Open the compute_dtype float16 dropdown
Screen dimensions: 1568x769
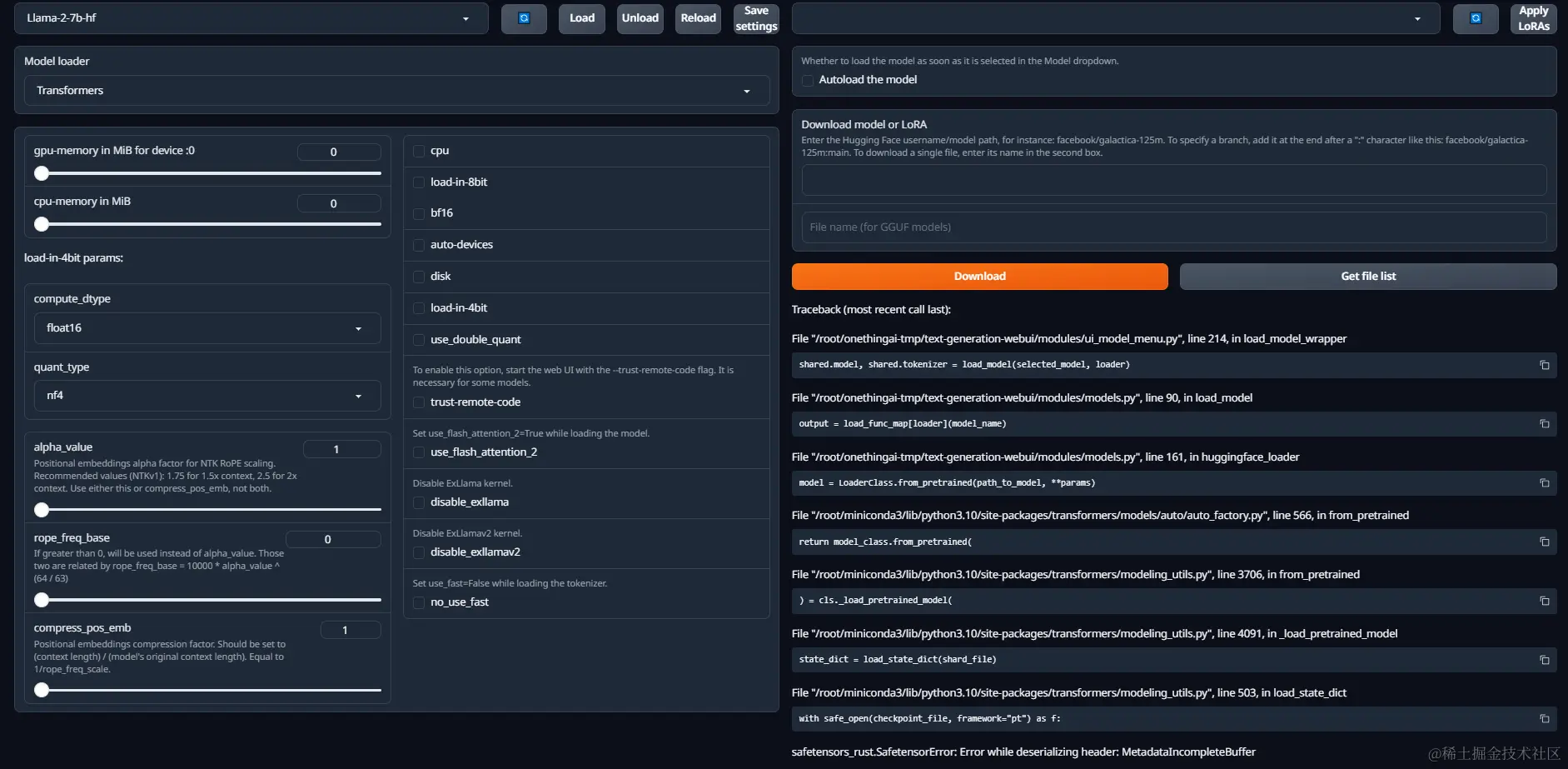207,328
